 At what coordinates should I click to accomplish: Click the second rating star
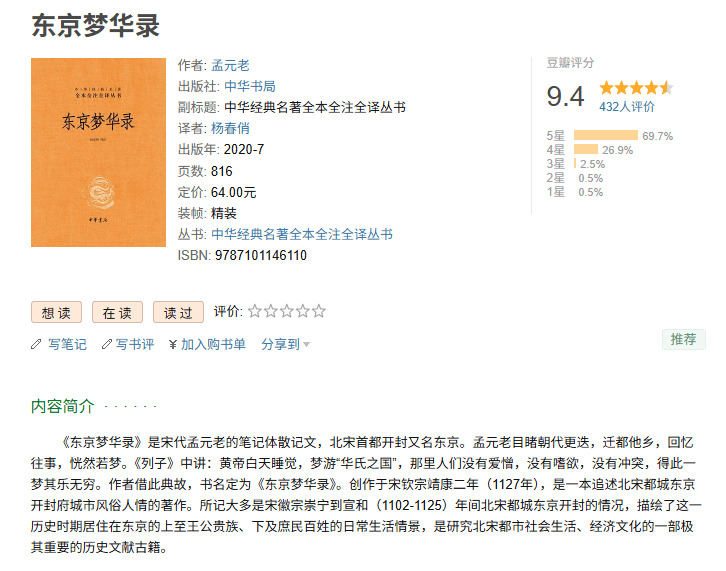click(x=271, y=311)
